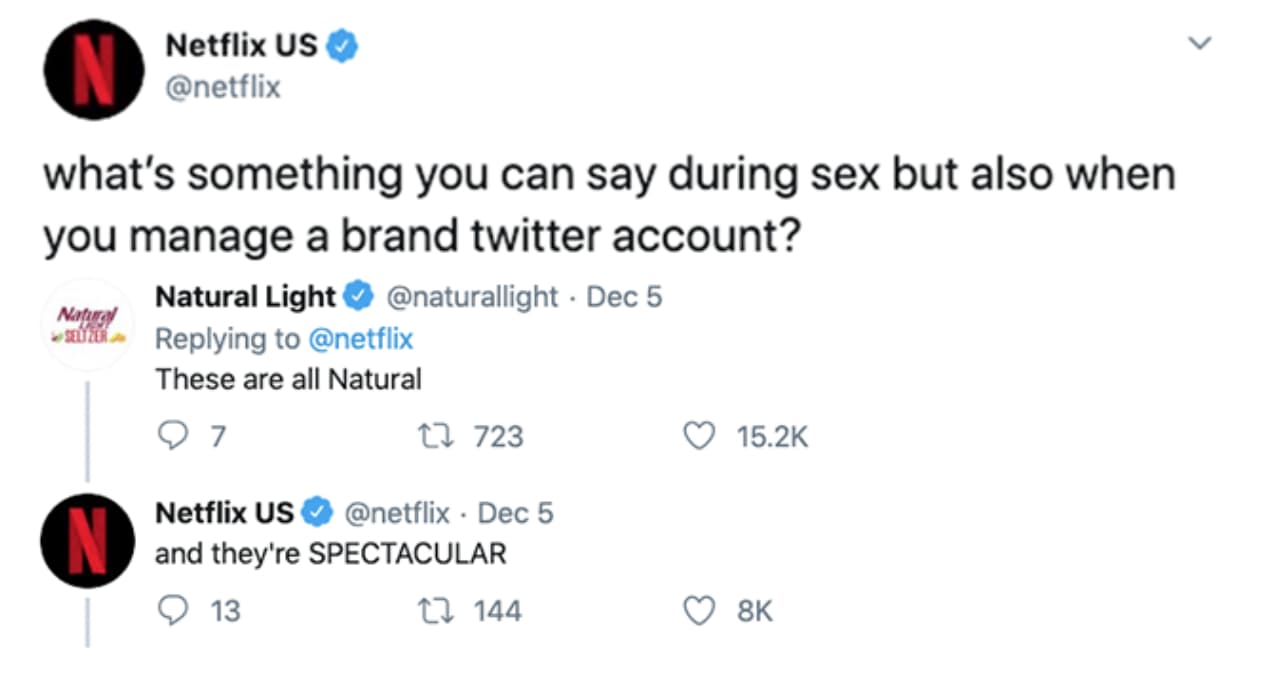Open Natural Light's profile picture
The width and height of the screenshot is (1284, 694).
click(x=88, y=323)
